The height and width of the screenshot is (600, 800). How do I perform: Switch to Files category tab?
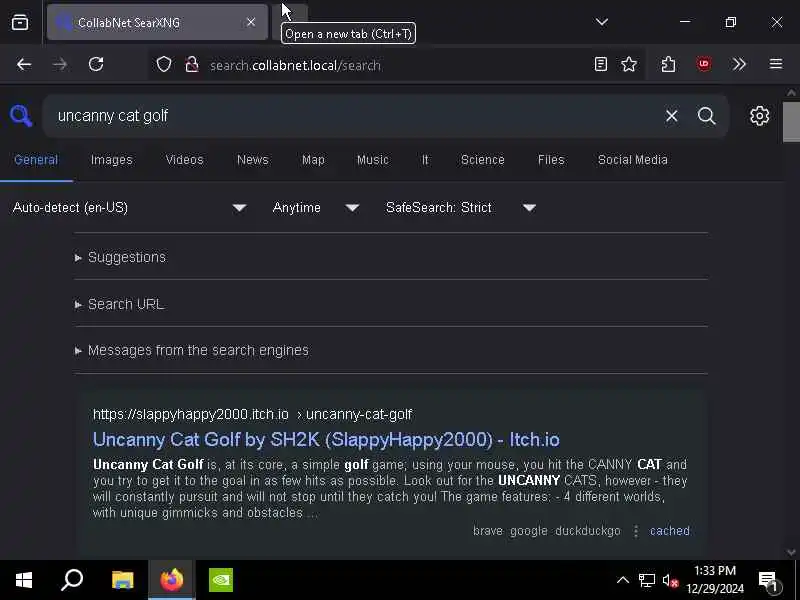[x=551, y=160]
